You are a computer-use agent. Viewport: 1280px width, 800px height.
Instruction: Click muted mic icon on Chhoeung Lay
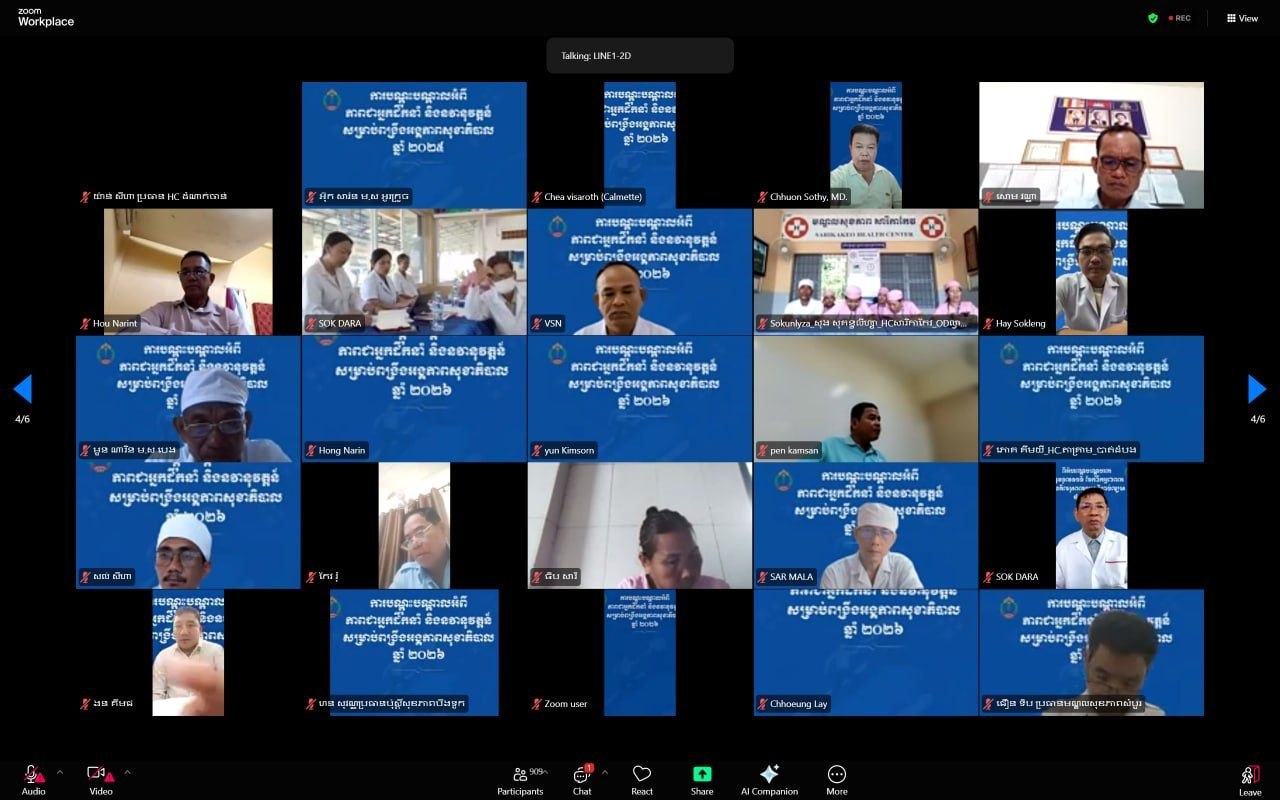[x=763, y=704]
